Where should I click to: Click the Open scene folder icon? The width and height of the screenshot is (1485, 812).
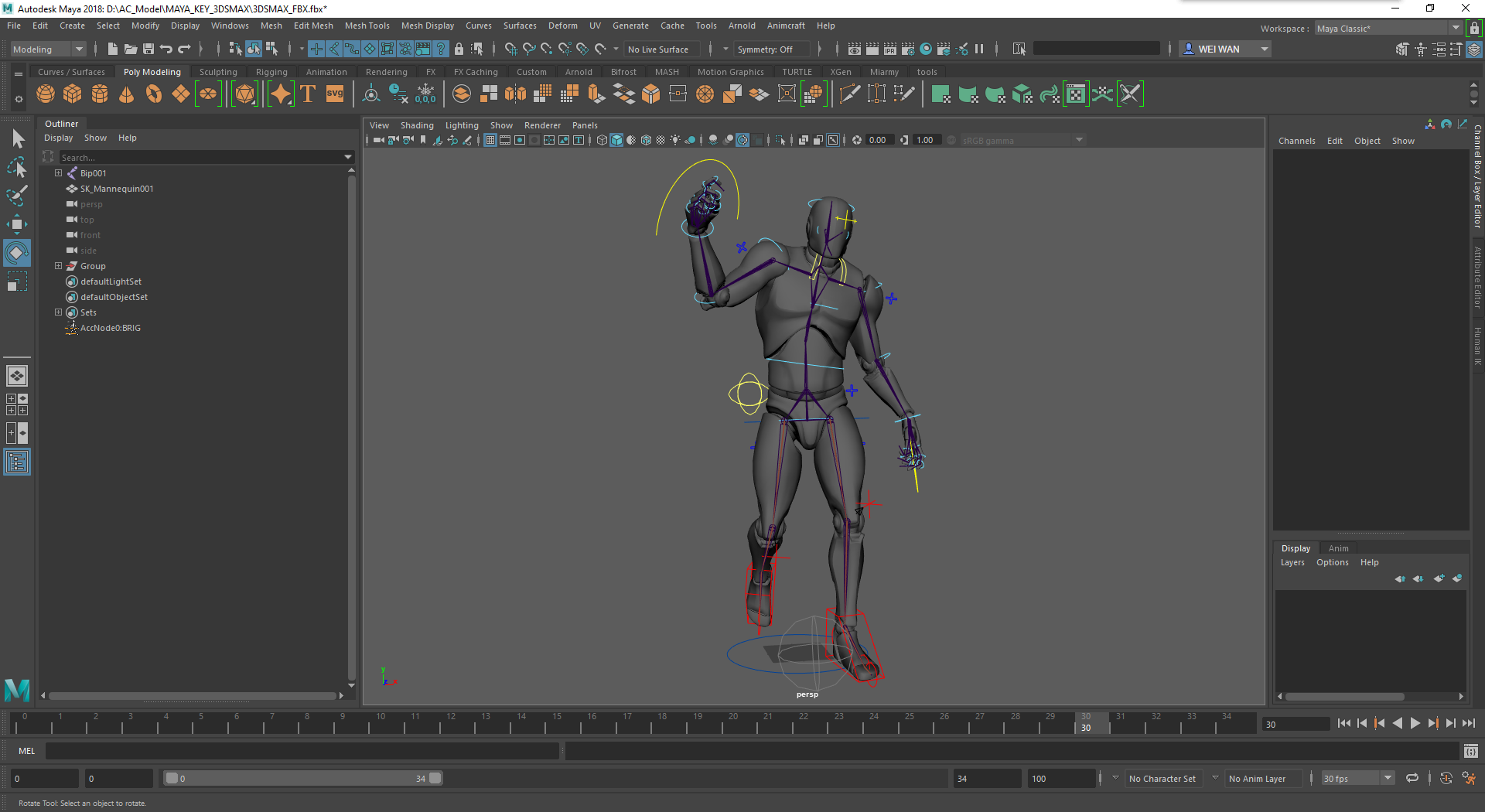pyautogui.click(x=131, y=49)
